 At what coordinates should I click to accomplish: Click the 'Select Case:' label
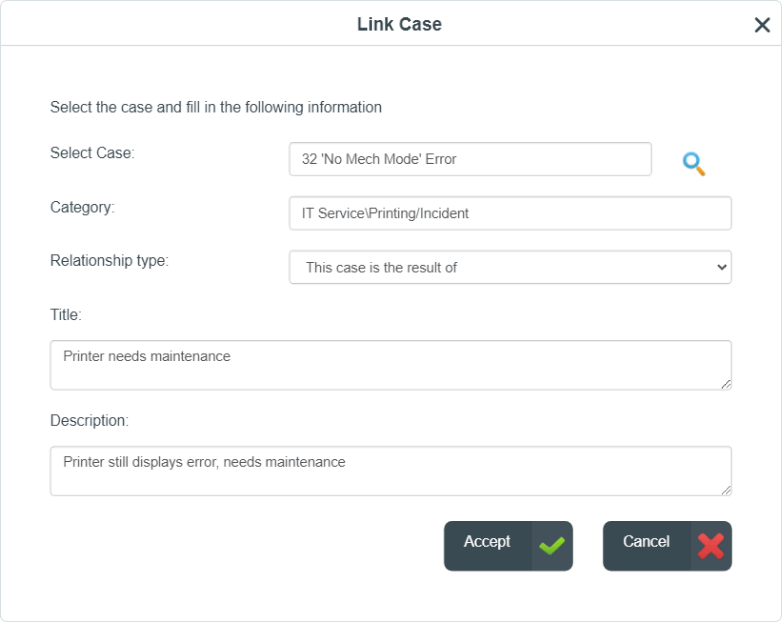pos(92,153)
